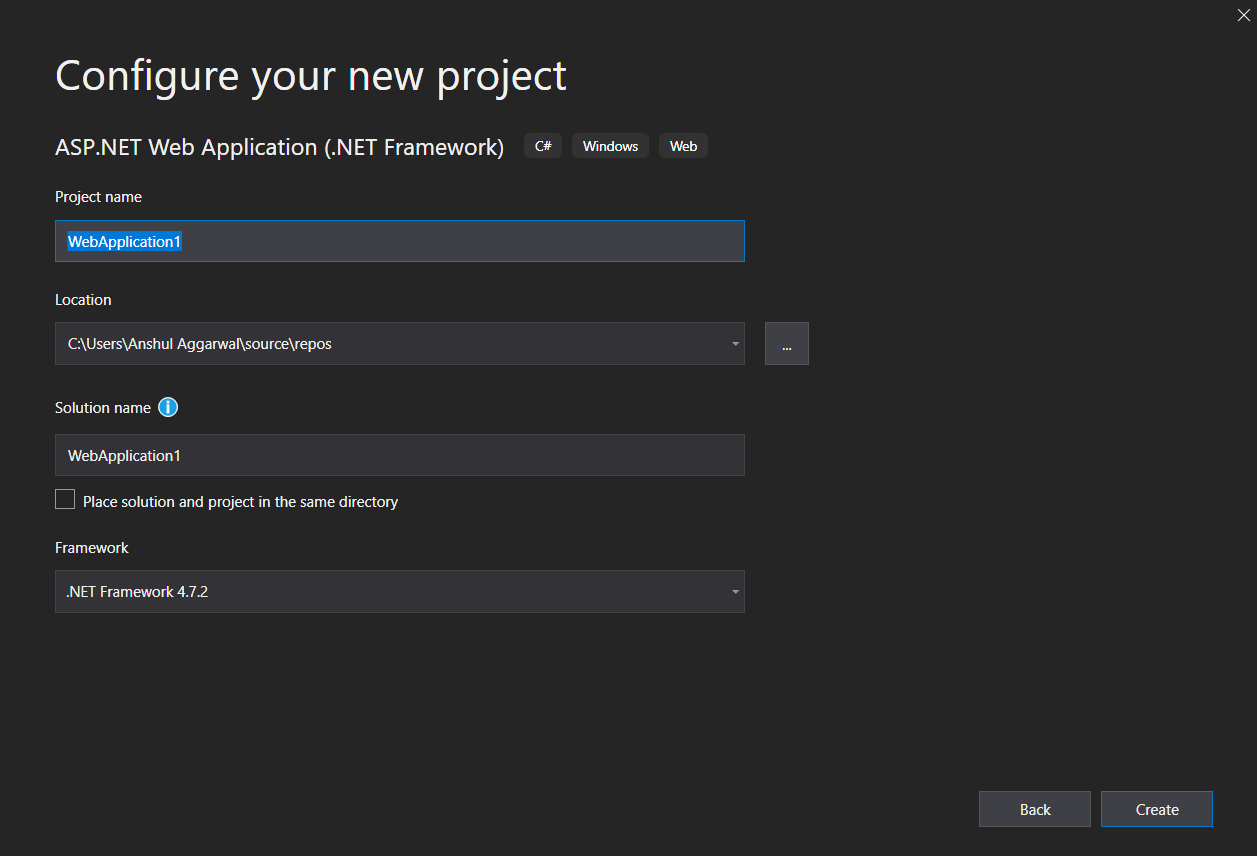Select the Web project type tag
Screen dimensions: 1257x856
(x=683, y=145)
